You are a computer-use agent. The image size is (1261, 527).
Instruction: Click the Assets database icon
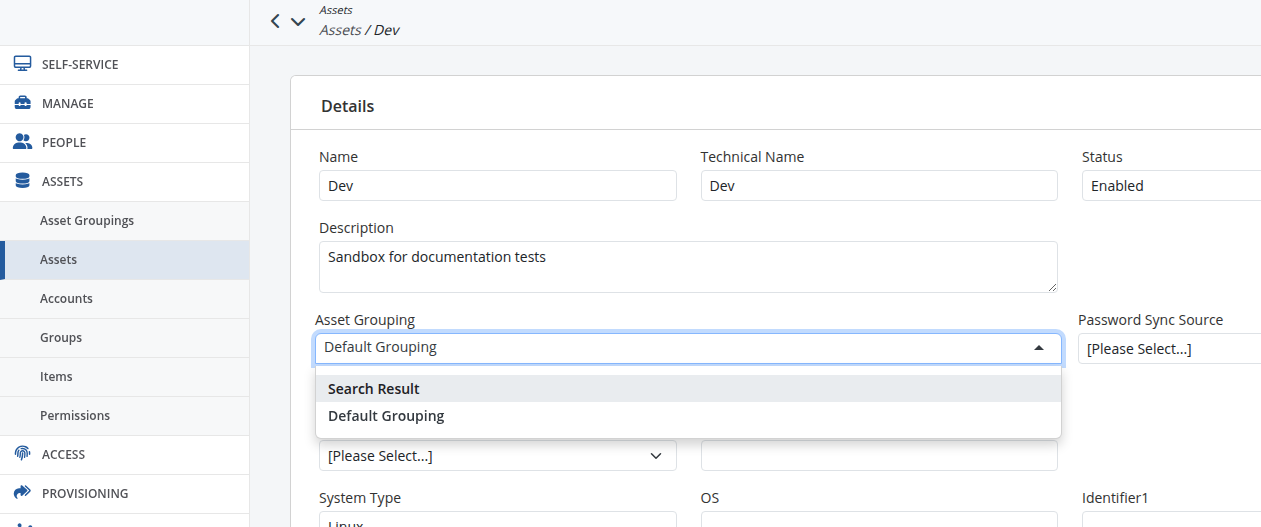(22, 181)
